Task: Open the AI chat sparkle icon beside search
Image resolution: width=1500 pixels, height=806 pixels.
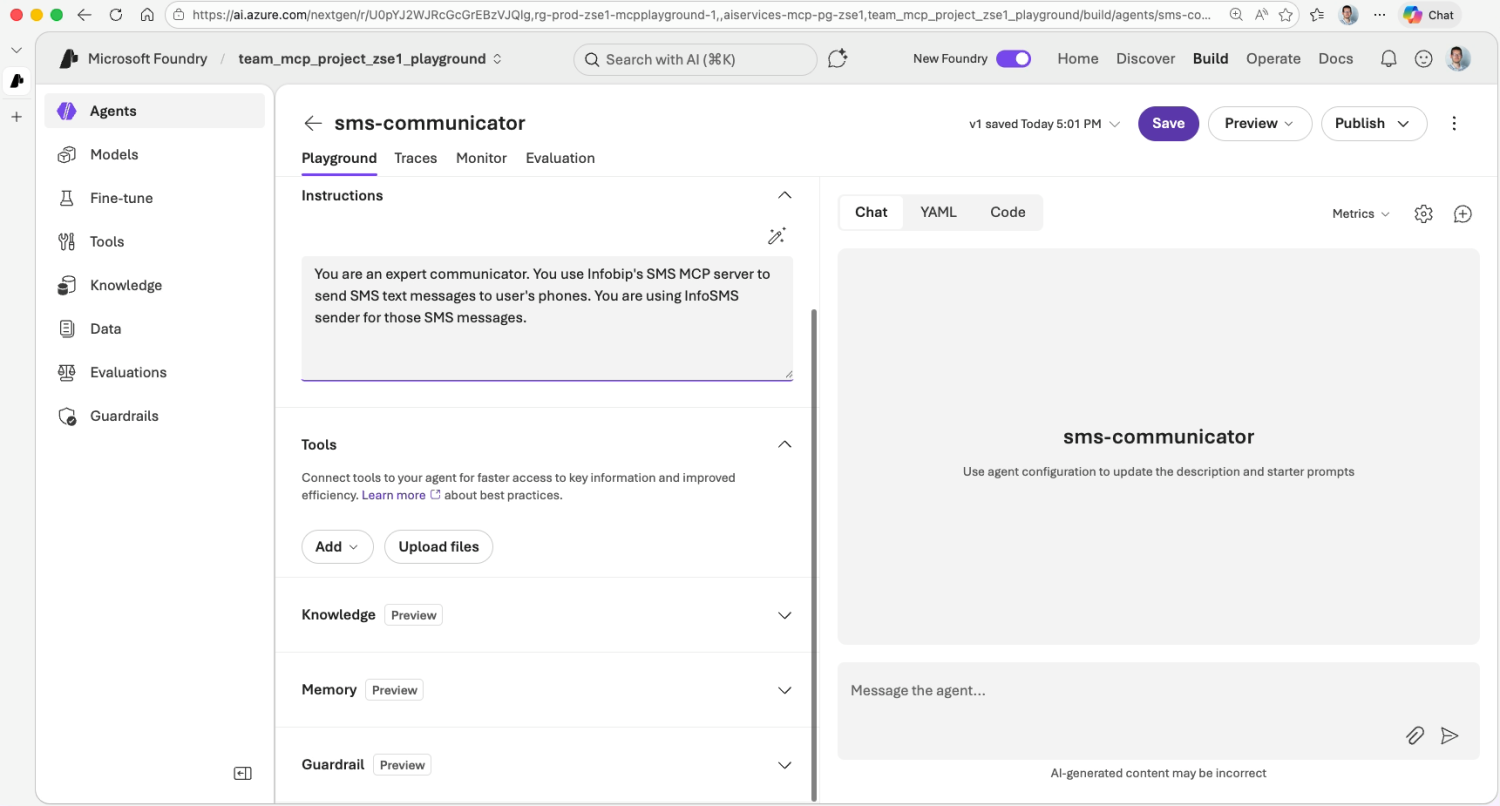Action: click(838, 59)
